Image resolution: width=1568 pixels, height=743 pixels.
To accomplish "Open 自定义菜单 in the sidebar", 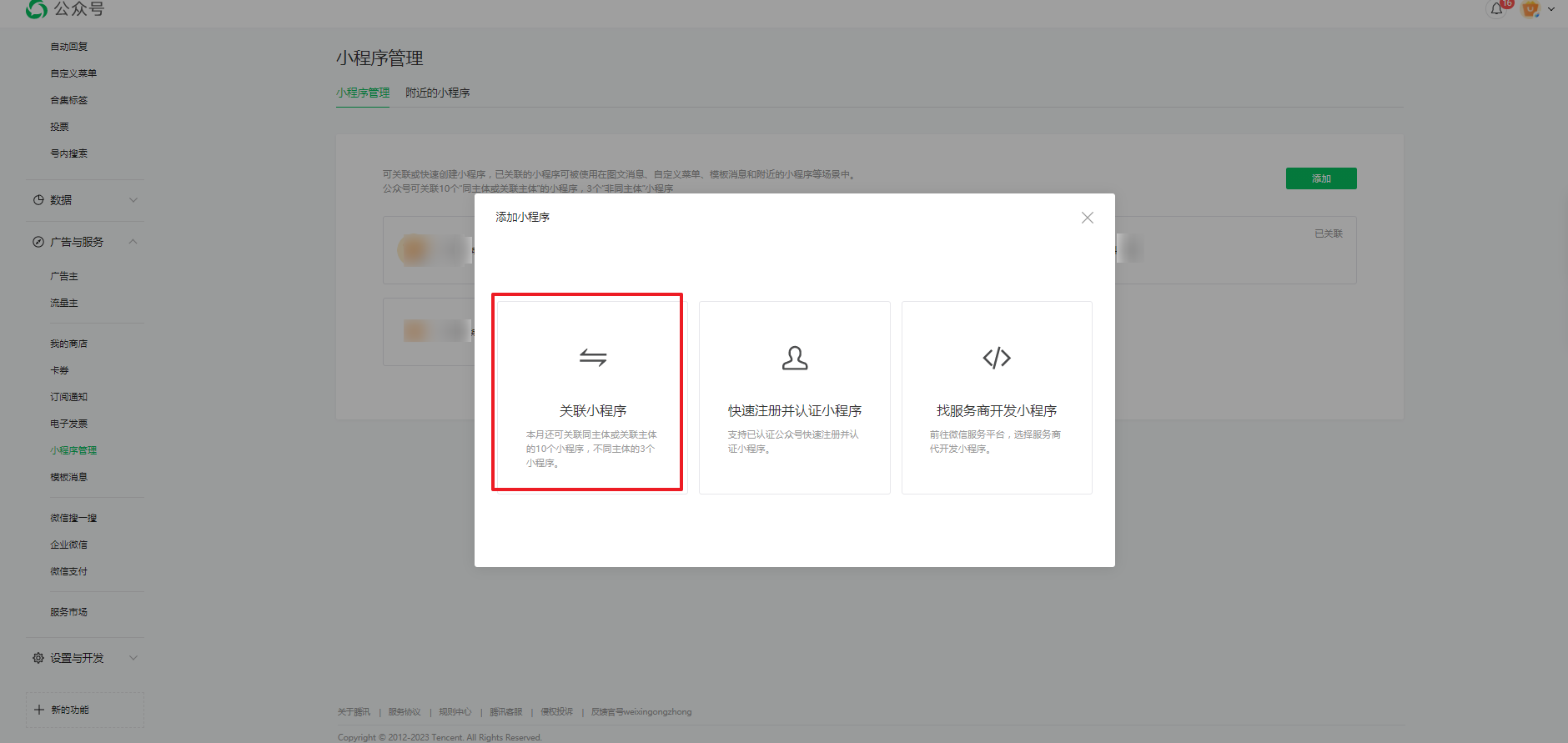I will [73, 73].
